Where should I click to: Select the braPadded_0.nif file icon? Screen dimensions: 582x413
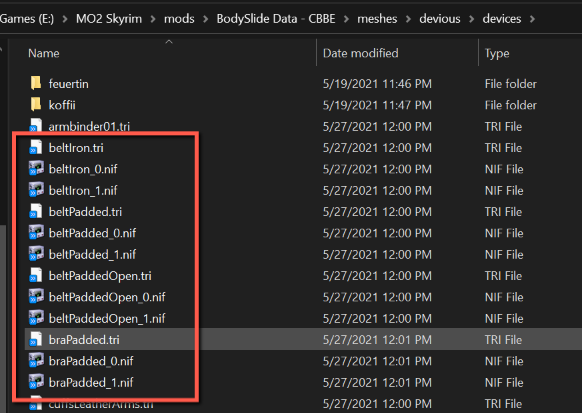[x=36, y=361]
